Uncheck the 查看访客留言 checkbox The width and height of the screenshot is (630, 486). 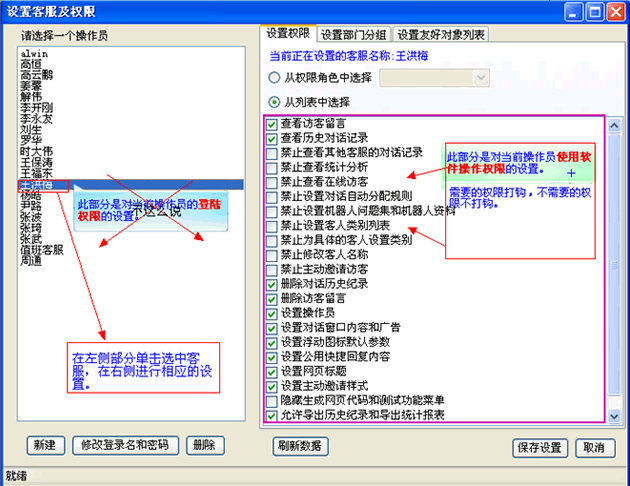[272, 123]
